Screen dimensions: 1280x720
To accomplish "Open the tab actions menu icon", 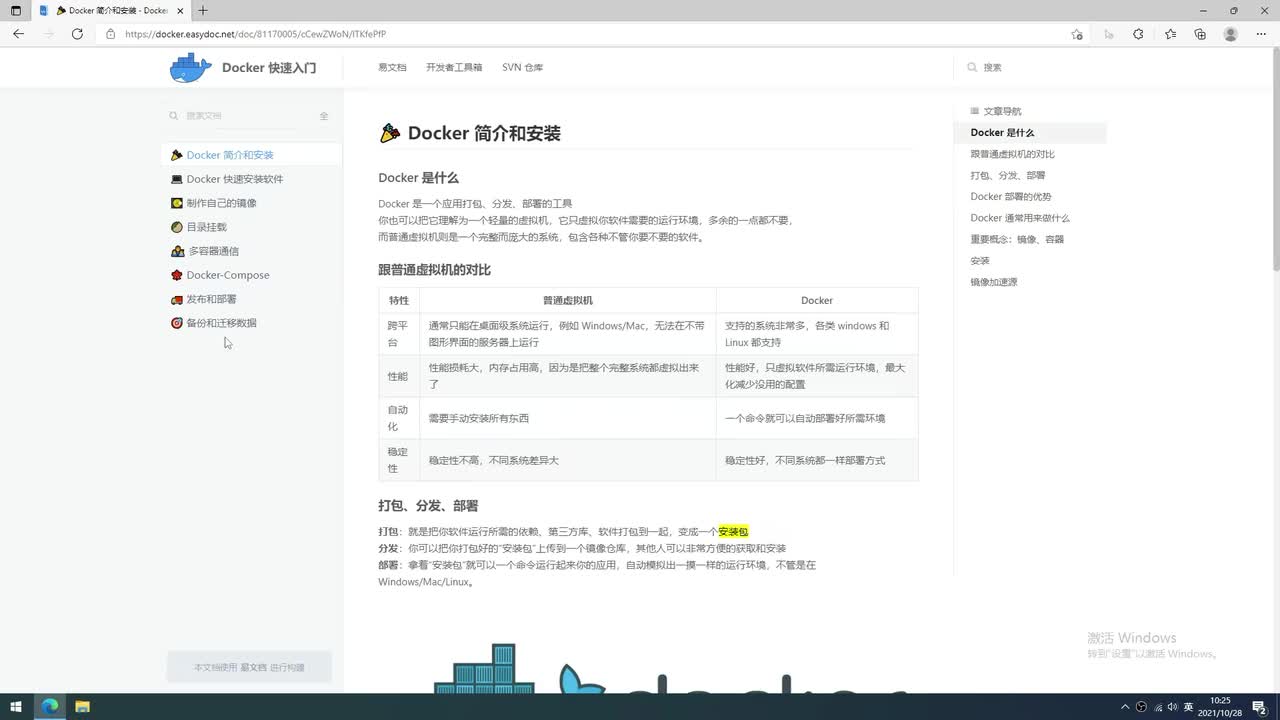I will point(15,10).
